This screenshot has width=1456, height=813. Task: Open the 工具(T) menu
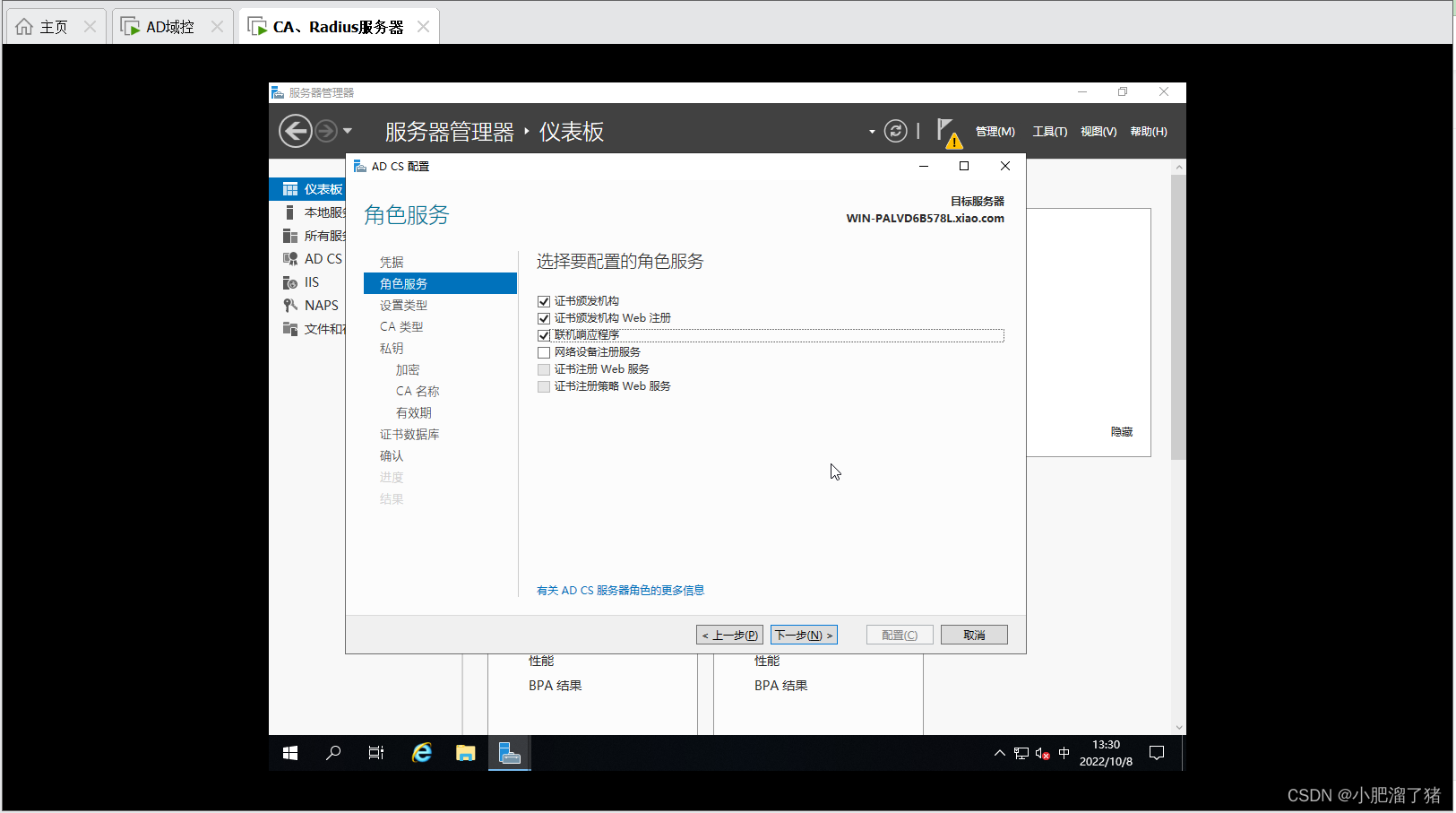pyautogui.click(x=1050, y=132)
